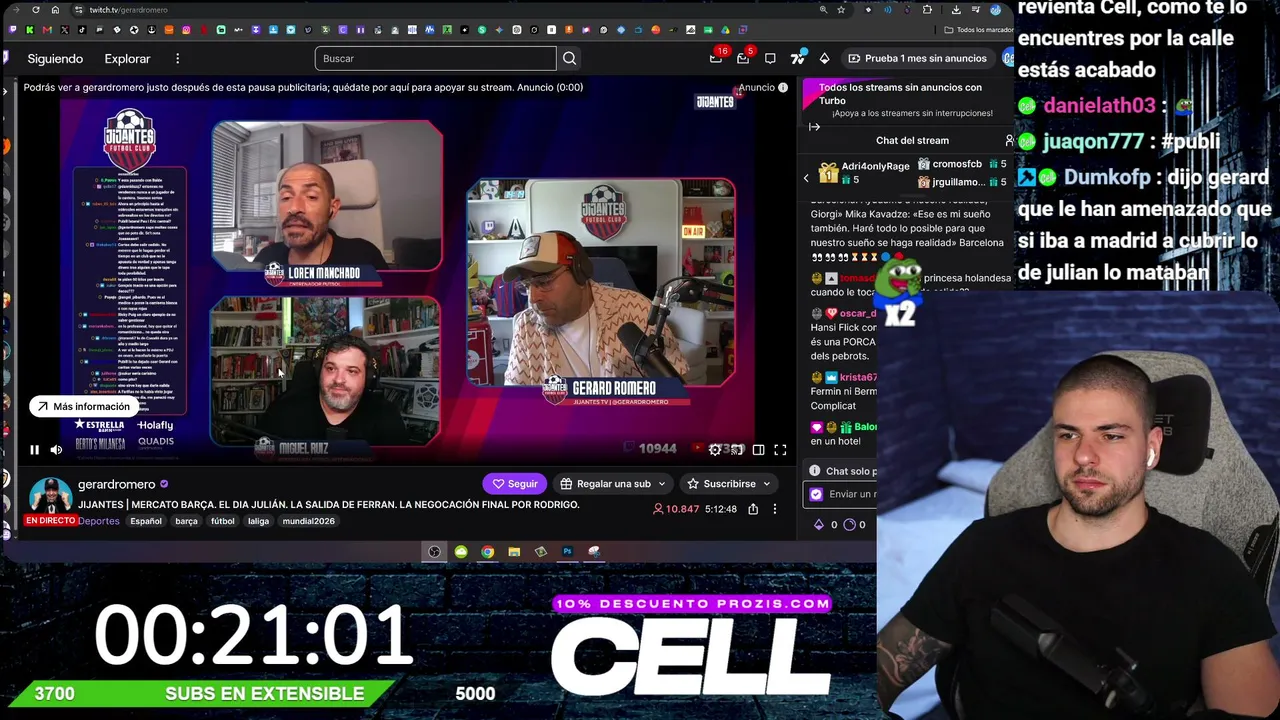Enter fullscreen on the video player
The width and height of the screenshot is (1280, 720).
point(780,450)
